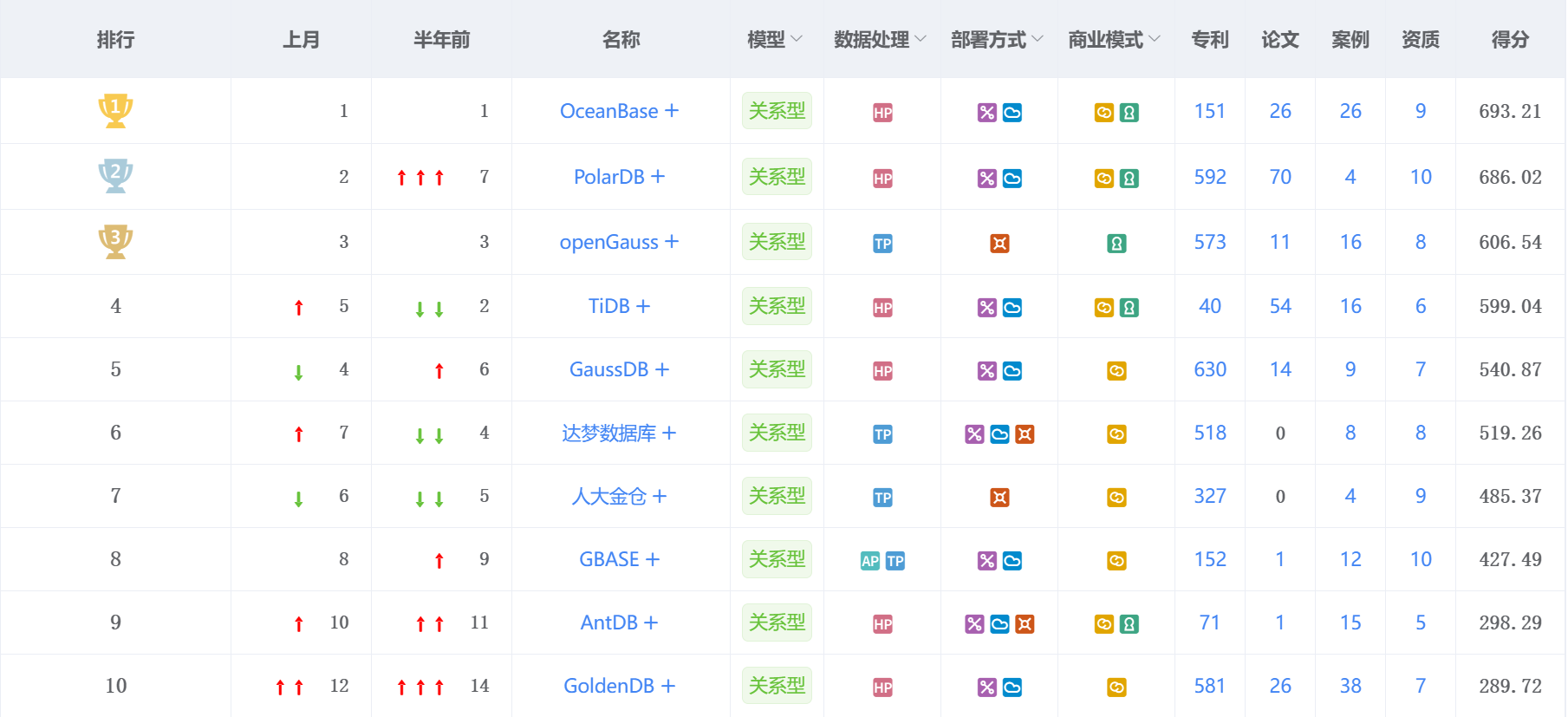This screenshot has height=717, width=1568.
Task: Expand the plus sign next to OceanBase
Action: tap(672, 111)
